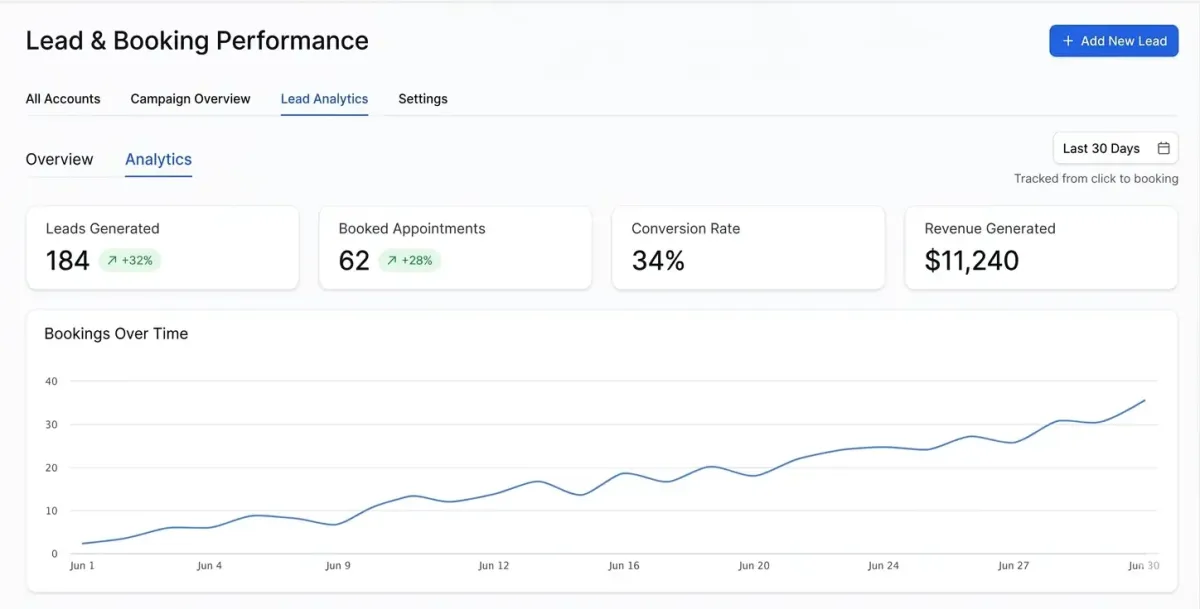Viewport: 1200px width, 609px height.
Task: Open the Settings tab
Action: click(x=423, y=99)
